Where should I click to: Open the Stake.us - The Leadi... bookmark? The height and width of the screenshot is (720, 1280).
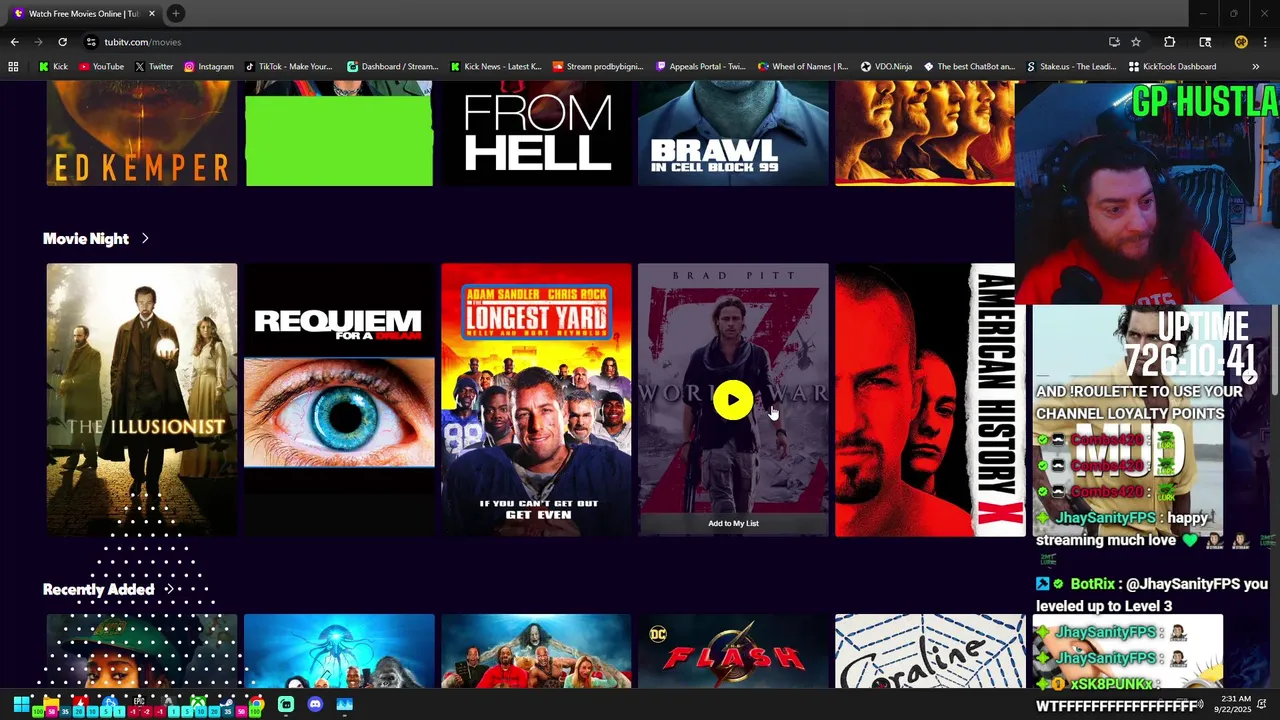click(x=1071, y=67)
